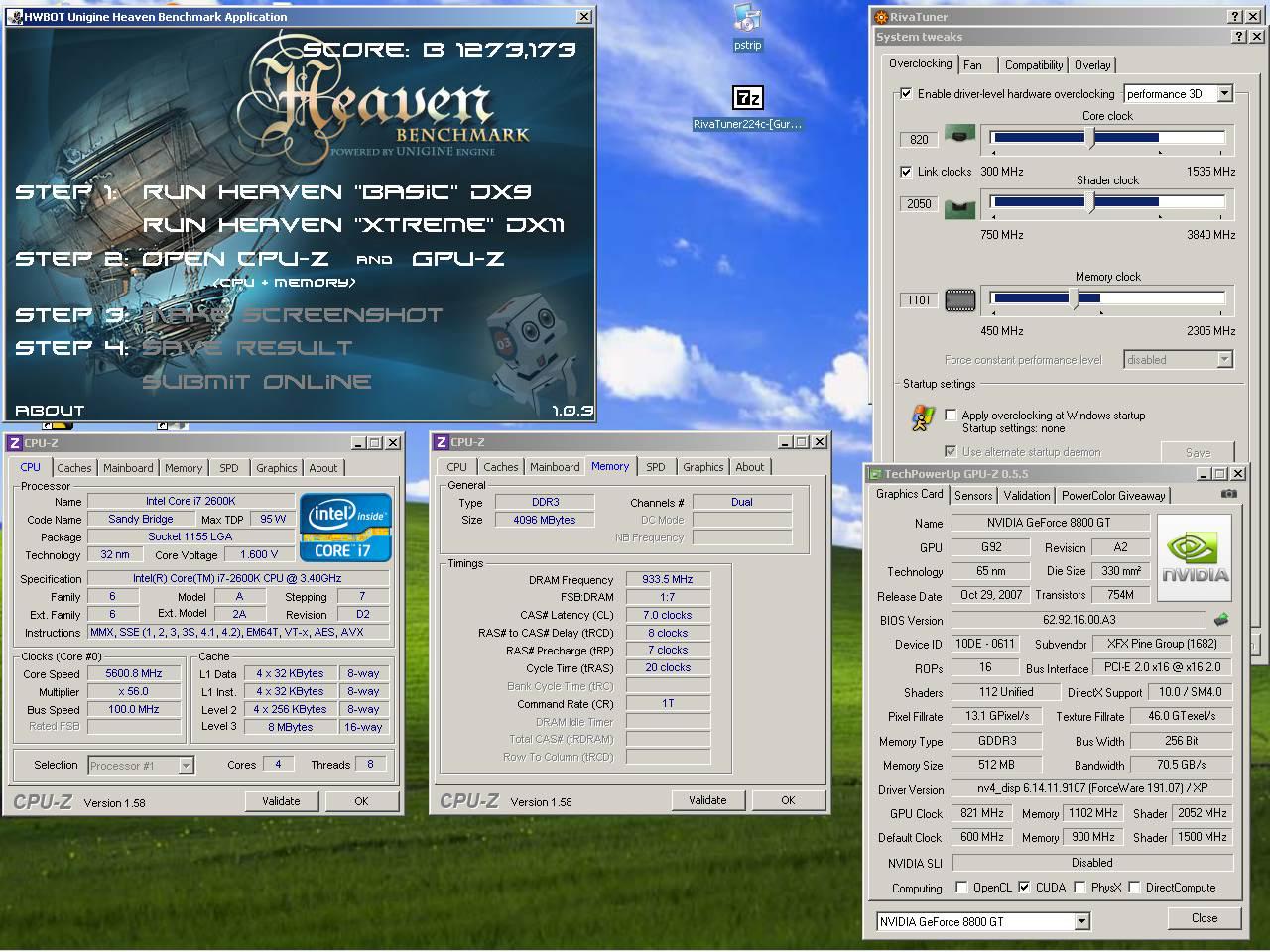
Task: Click the Core Speed value 5600.8 MHz
Action: [x=134, y=674]
